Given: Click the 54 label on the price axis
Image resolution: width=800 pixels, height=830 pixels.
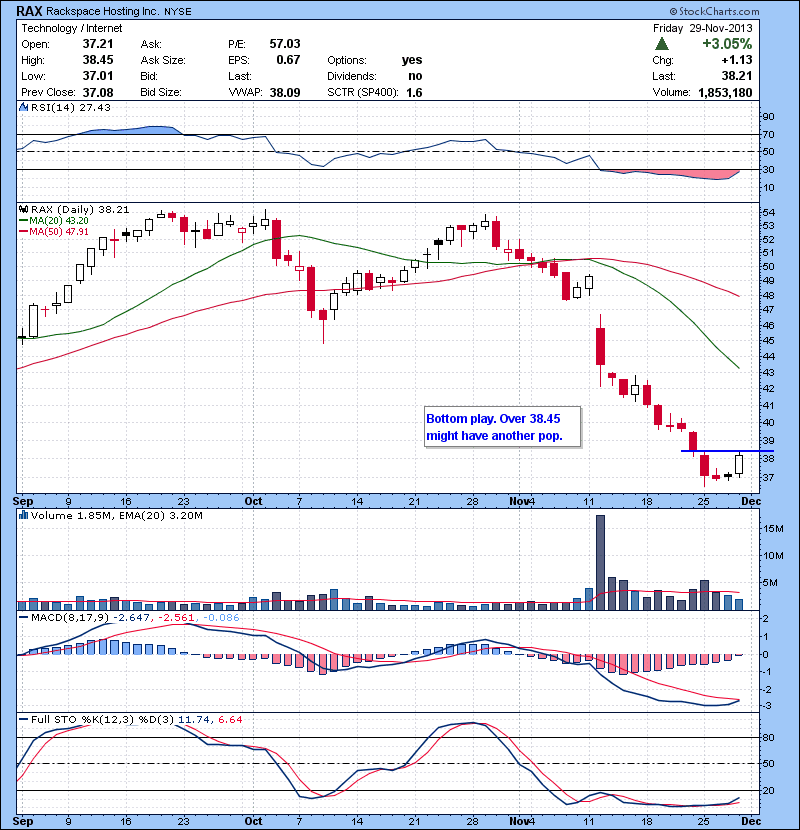Looking at the screenshot, I should click(768, 212).
